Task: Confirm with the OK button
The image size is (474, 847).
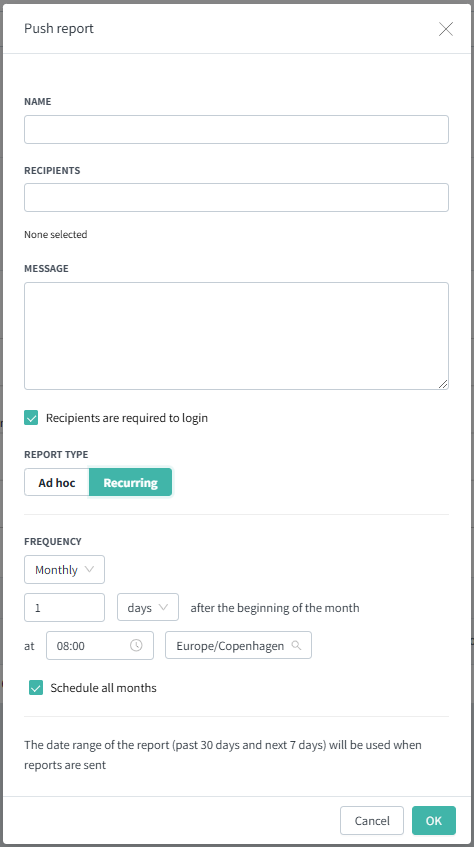Action: coord(434,821)
